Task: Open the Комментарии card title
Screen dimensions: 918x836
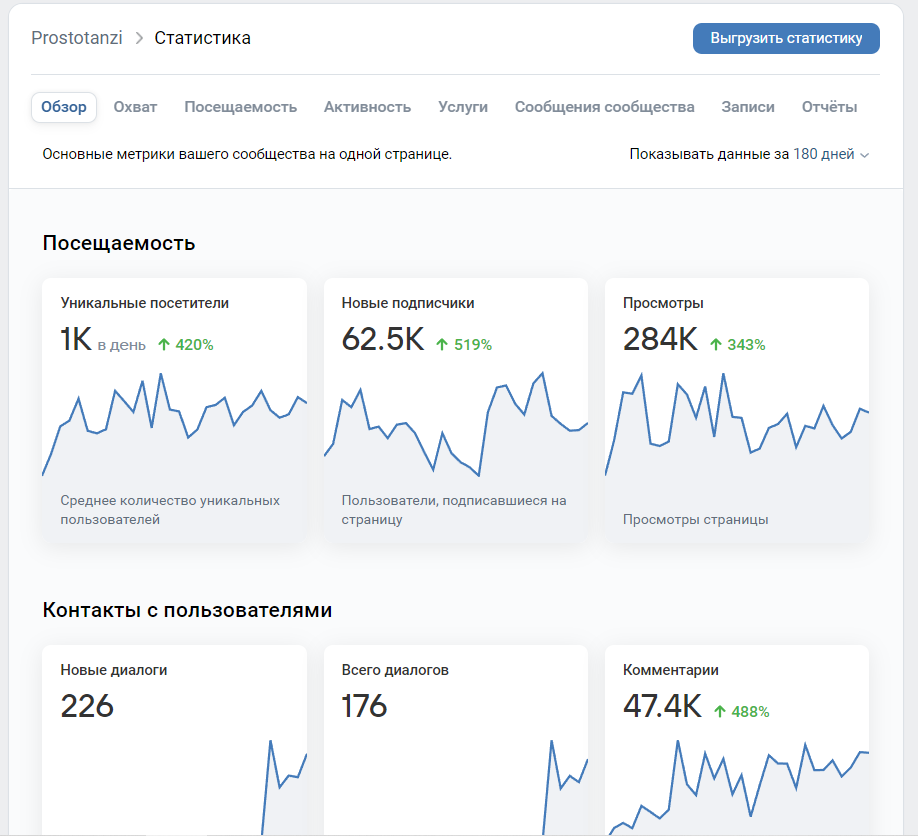Action: click(x=671, y=670)
